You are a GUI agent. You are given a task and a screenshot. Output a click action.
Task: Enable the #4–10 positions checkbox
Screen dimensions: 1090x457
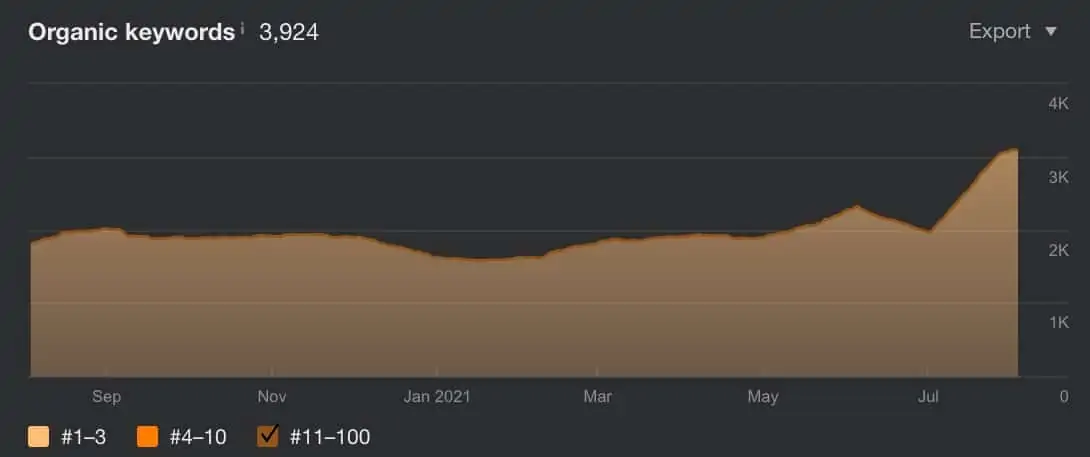coord(148,436)
